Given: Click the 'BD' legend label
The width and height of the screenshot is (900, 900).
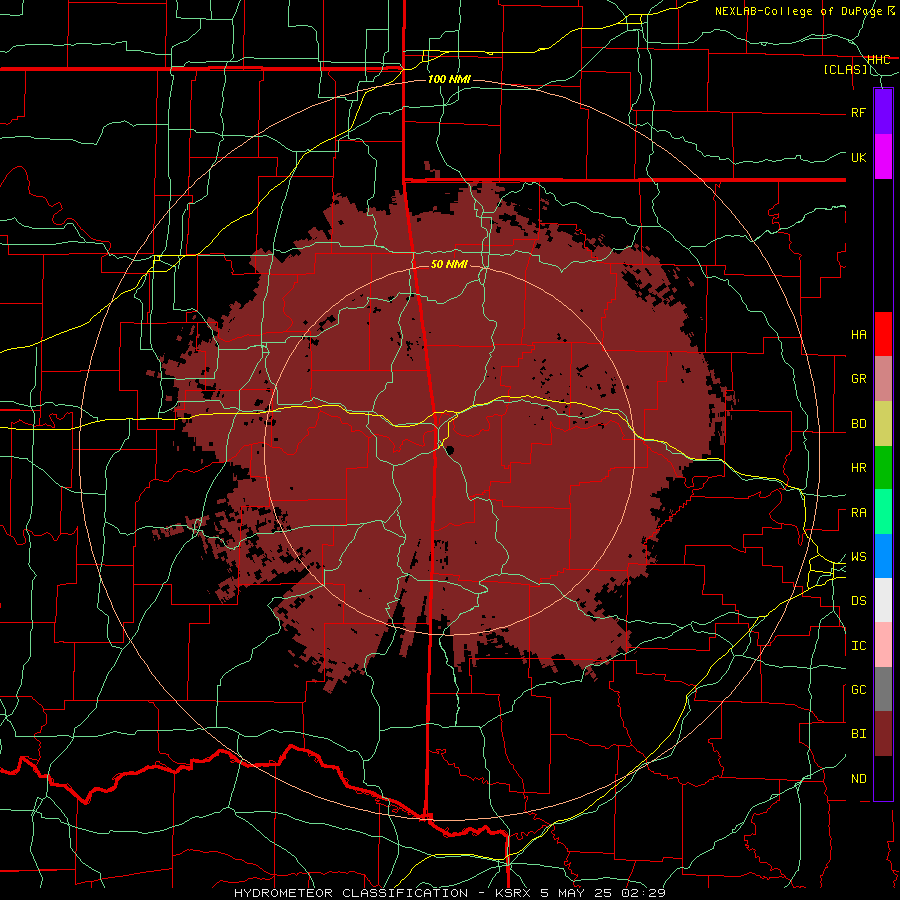Looking at the screenshot, I should tap(859, 424).
